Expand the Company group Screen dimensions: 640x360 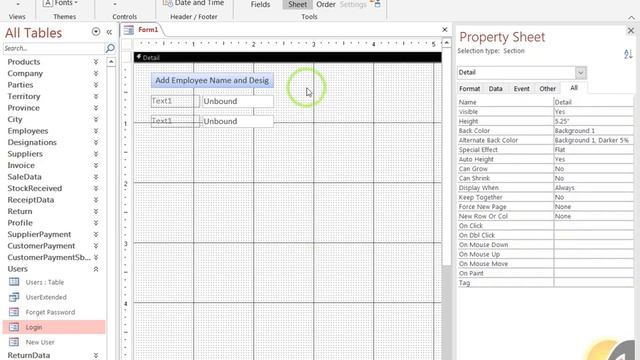click(96, 73)
